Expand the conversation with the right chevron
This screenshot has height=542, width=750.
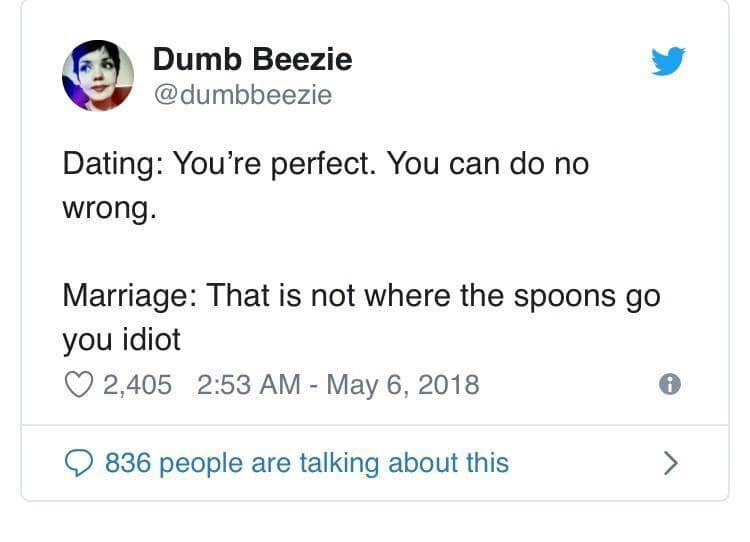[x=672, y=463]
